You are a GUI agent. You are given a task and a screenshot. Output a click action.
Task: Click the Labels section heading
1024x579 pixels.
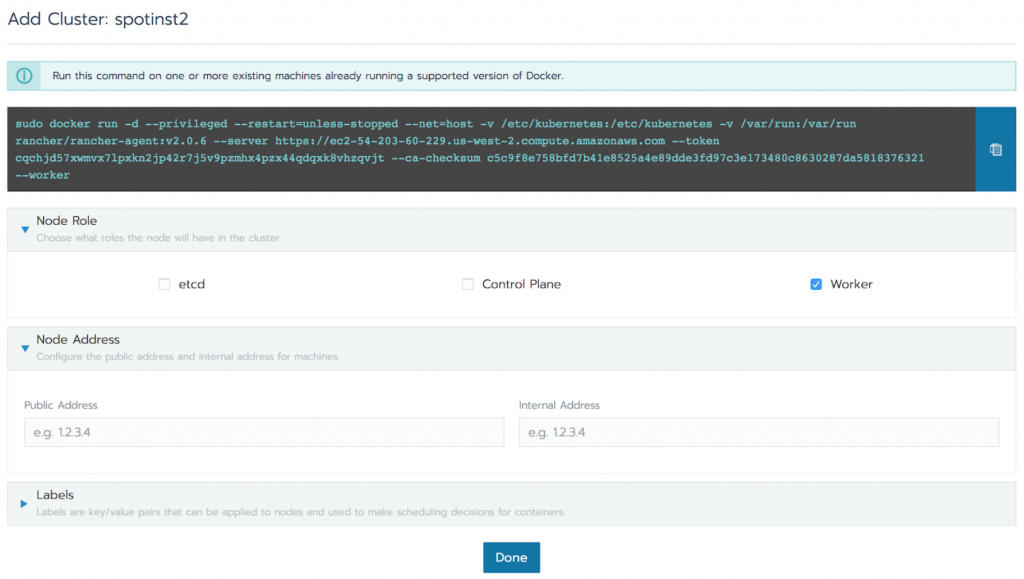point(55,495)
